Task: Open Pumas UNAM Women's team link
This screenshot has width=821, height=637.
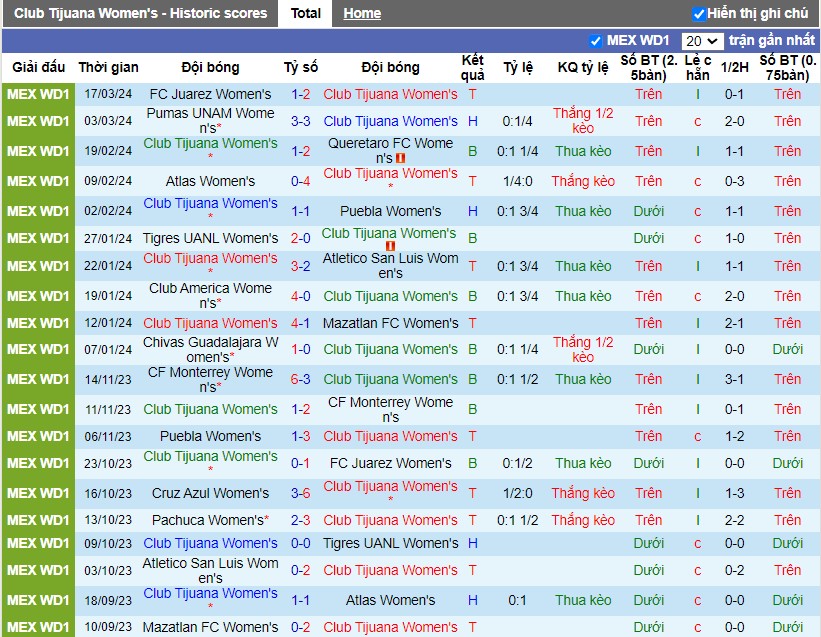Action: pyautogui.click(x=210, y=120)
